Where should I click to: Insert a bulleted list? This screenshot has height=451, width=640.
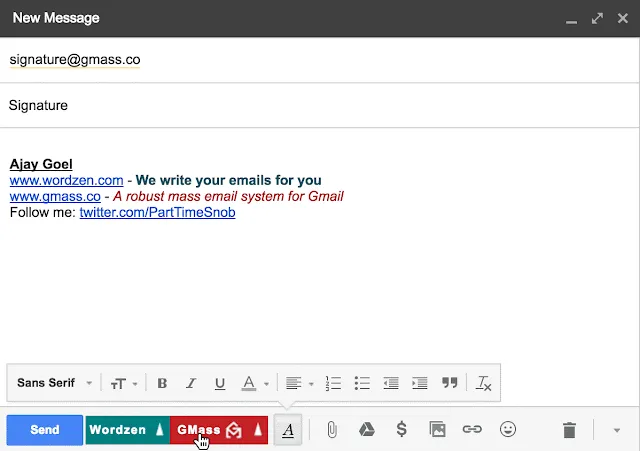(x=362, y=383)
